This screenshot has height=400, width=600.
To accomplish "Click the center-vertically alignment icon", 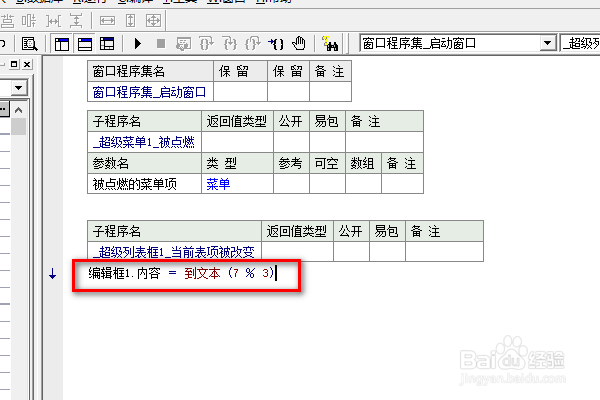I will tap(29, 21).
